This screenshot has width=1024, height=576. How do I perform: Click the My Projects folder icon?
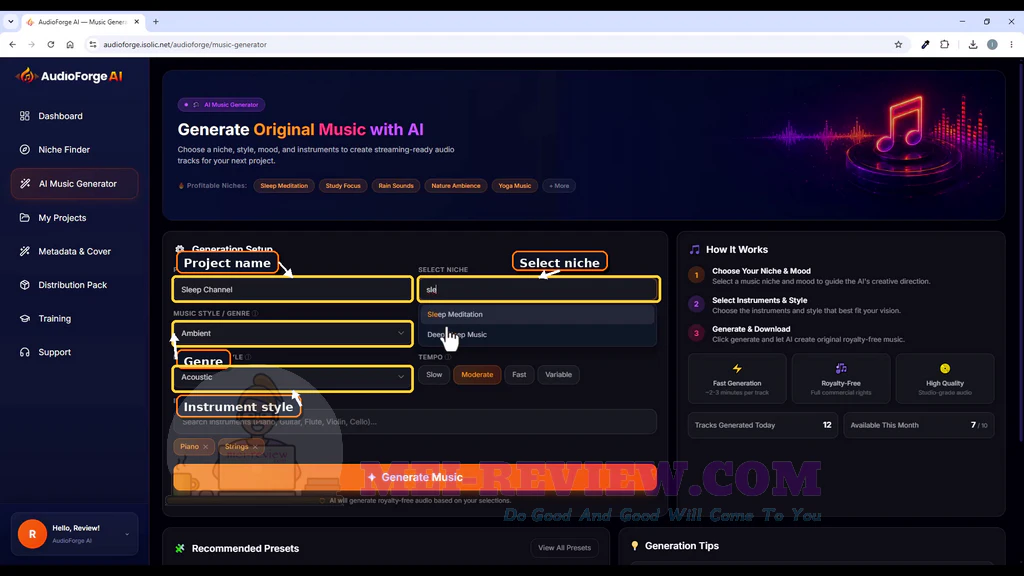(x=25, y=217)
